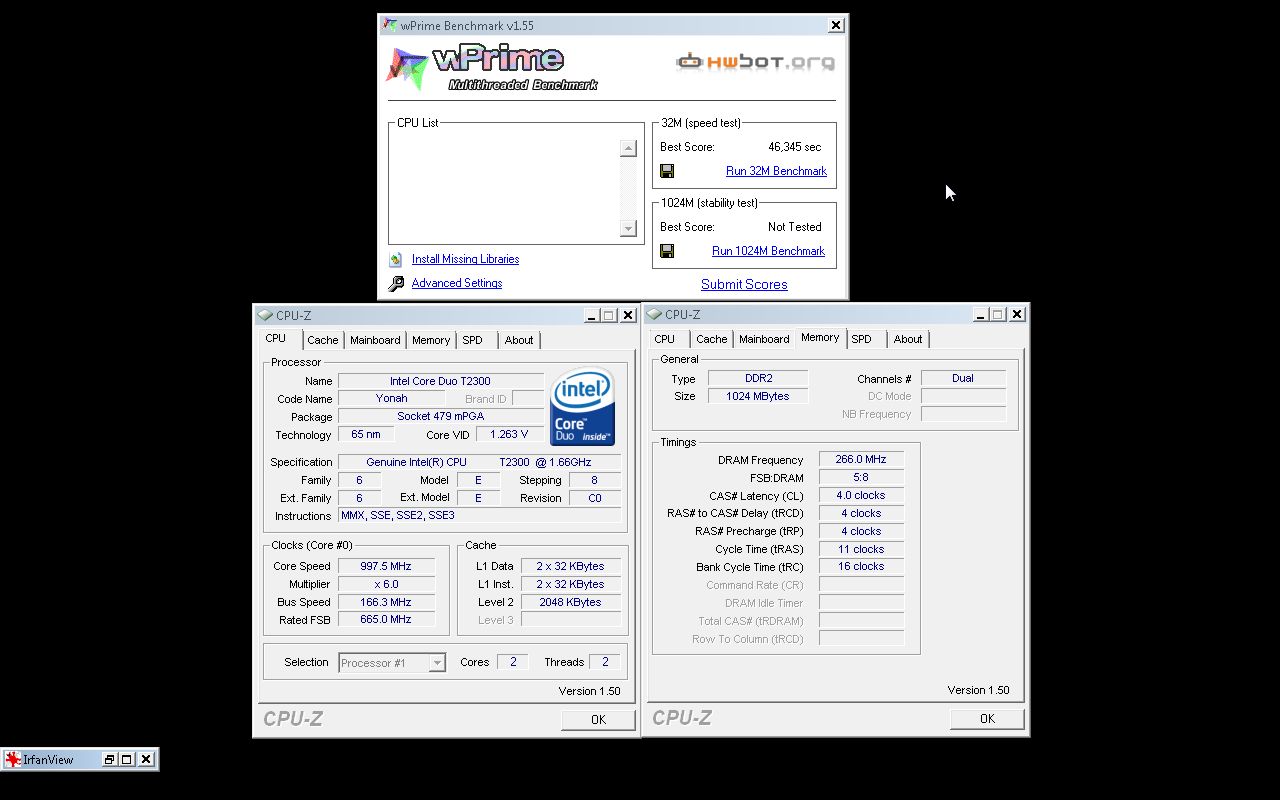Click the Package Socket 479 mPGA value
Image resolution: width=1280 pixels, height=800 pixels.
(440, 416)
